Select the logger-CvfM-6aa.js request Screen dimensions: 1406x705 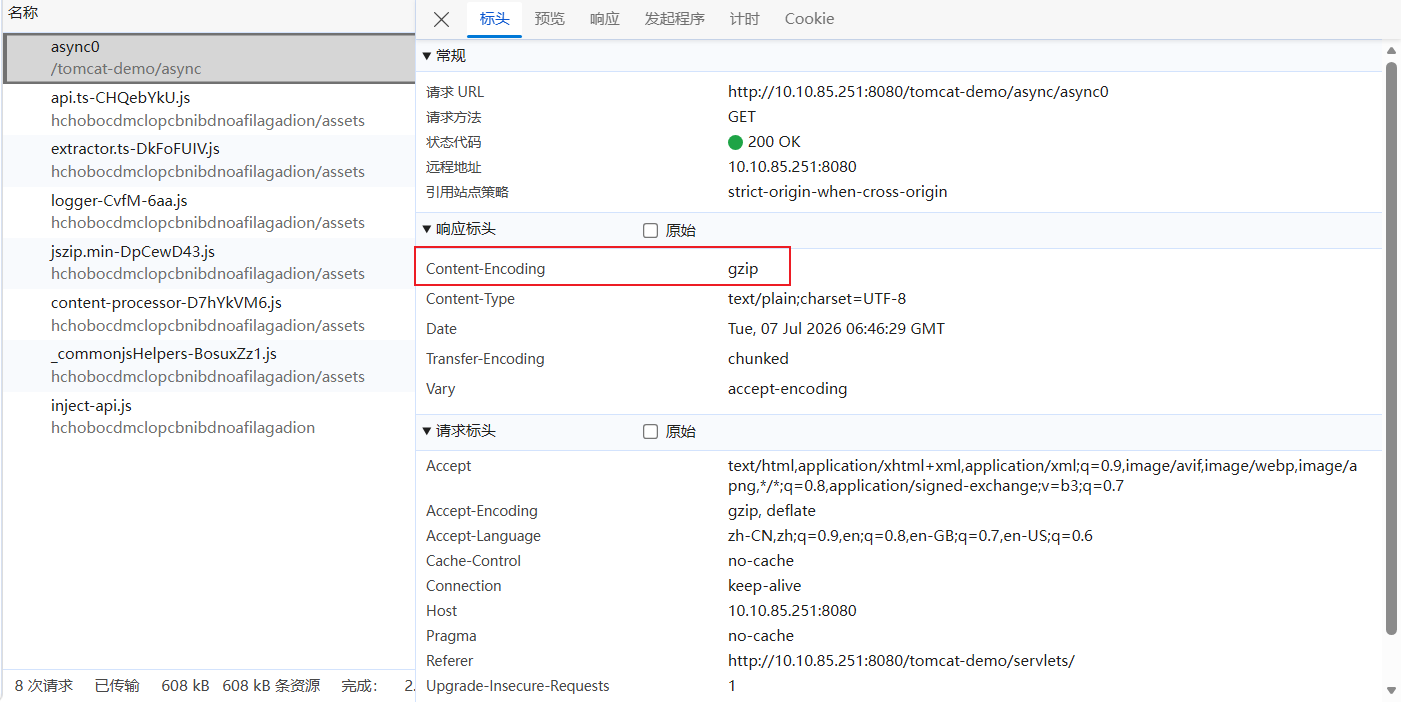[208, 212]
